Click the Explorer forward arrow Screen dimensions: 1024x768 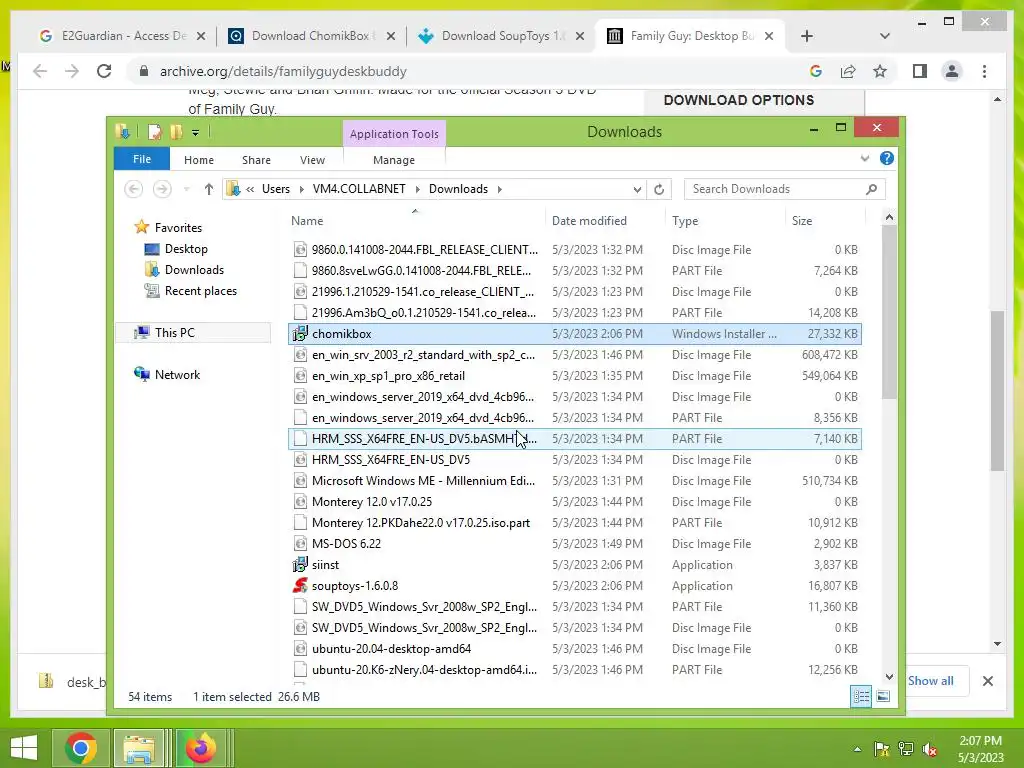click(162, 189)
